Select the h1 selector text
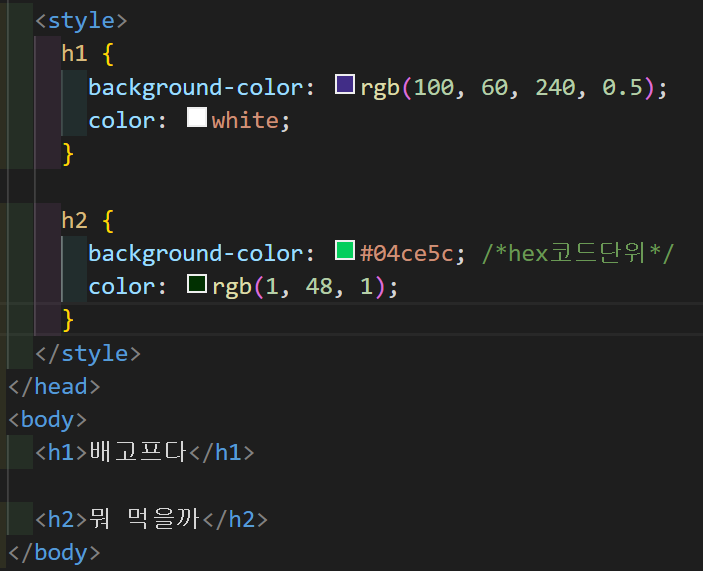Screen dimensions: 703x571 pos(74,54)
